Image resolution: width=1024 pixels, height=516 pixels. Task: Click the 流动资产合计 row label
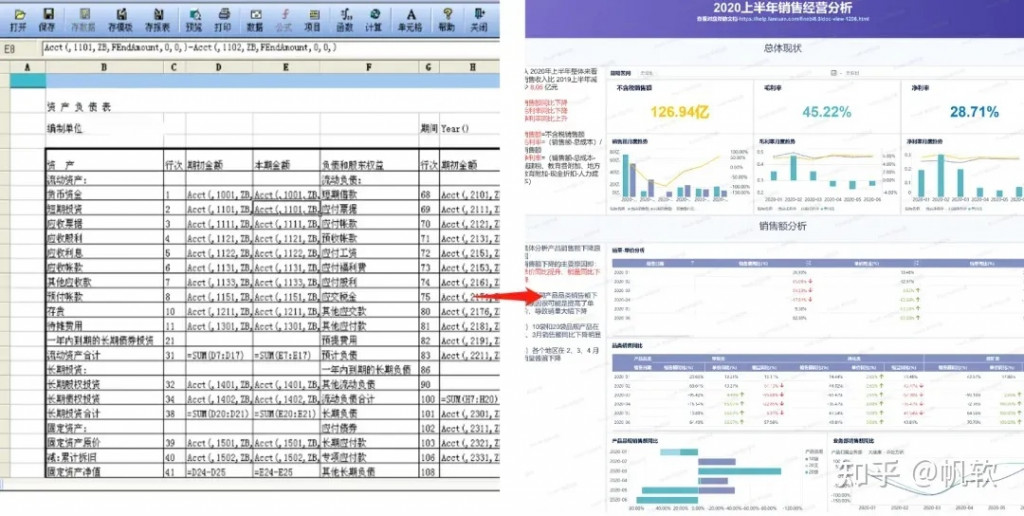pyautogui.click(x=104, y=355)
